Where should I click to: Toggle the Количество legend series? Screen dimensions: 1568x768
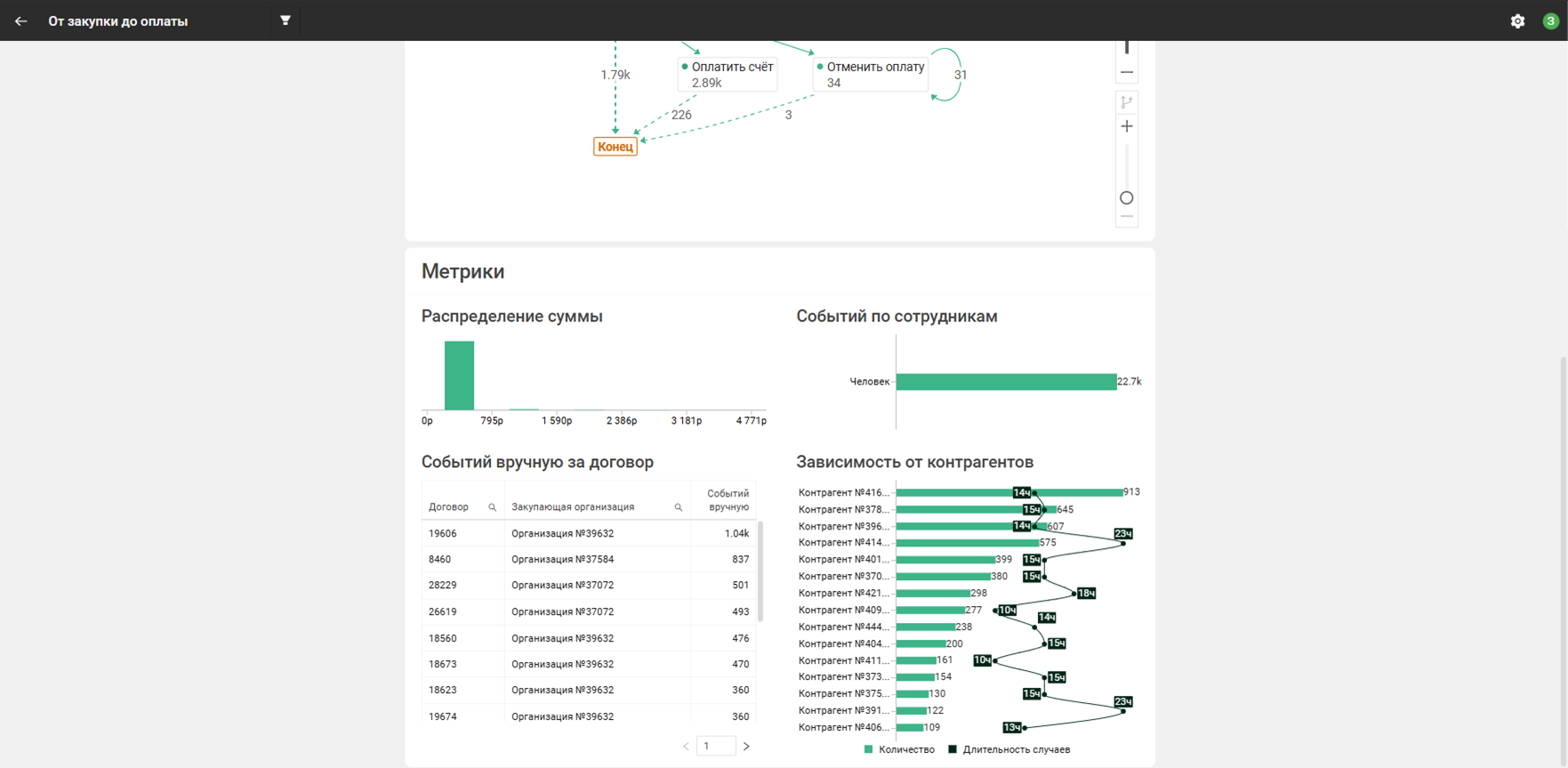pyautogui.click(x=899, y=750)
